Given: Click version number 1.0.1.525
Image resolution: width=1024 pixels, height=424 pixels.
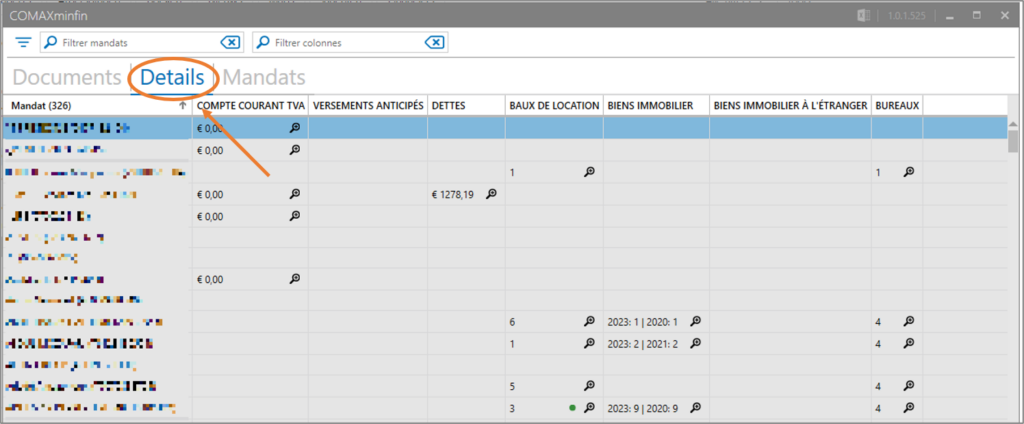Looking at the screenshot, I should [x=906, y=16].
